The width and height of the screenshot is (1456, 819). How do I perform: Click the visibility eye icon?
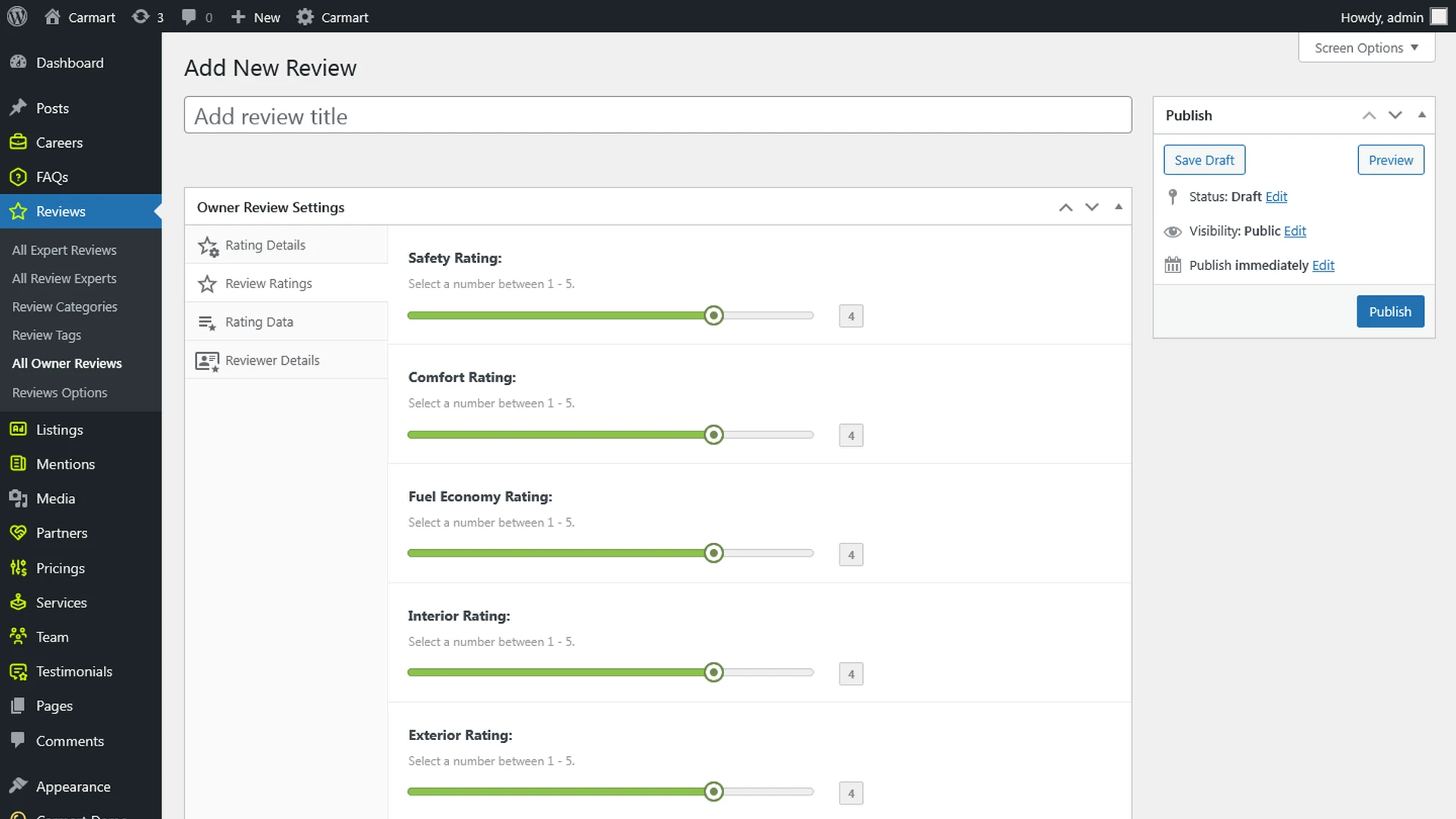1172,231
